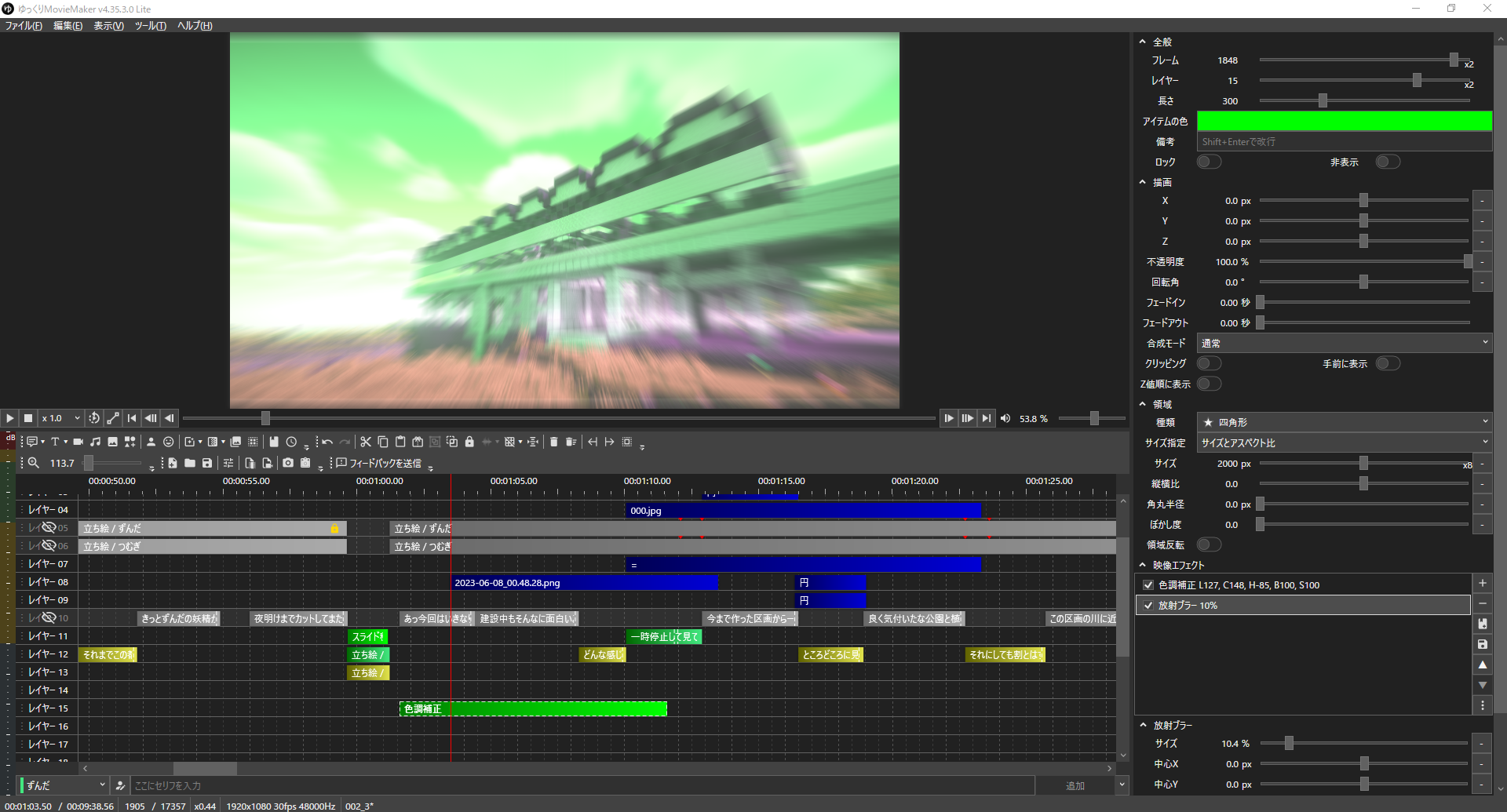
Task: Click the plus button to add video effect
Action: [x=1482, y=583]
